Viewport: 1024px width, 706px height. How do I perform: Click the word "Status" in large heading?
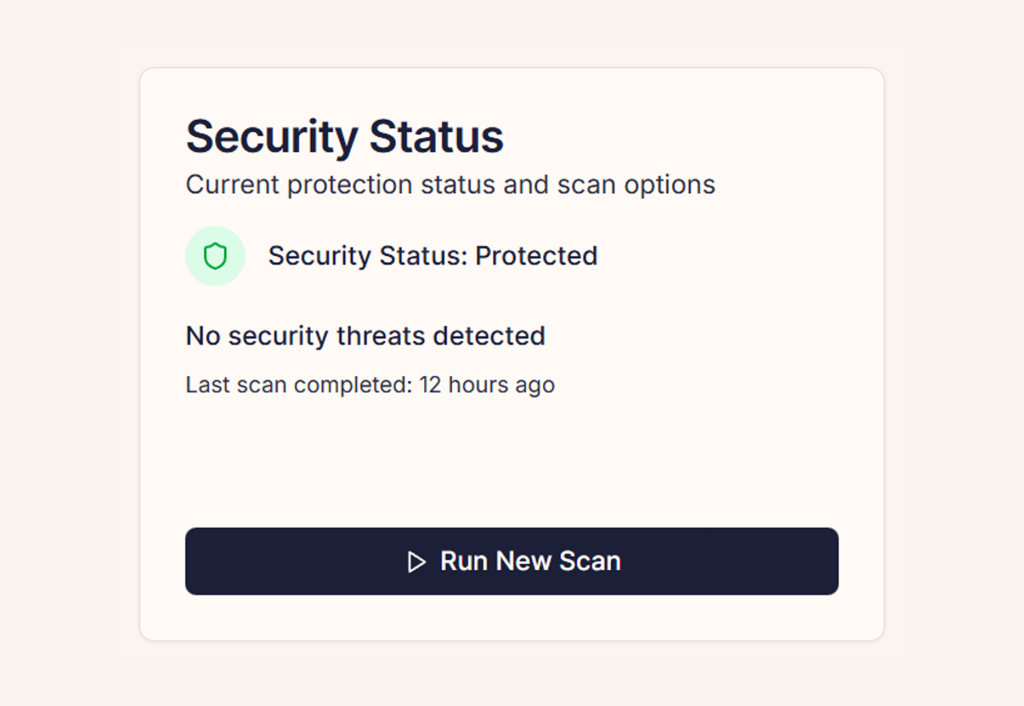436,136
